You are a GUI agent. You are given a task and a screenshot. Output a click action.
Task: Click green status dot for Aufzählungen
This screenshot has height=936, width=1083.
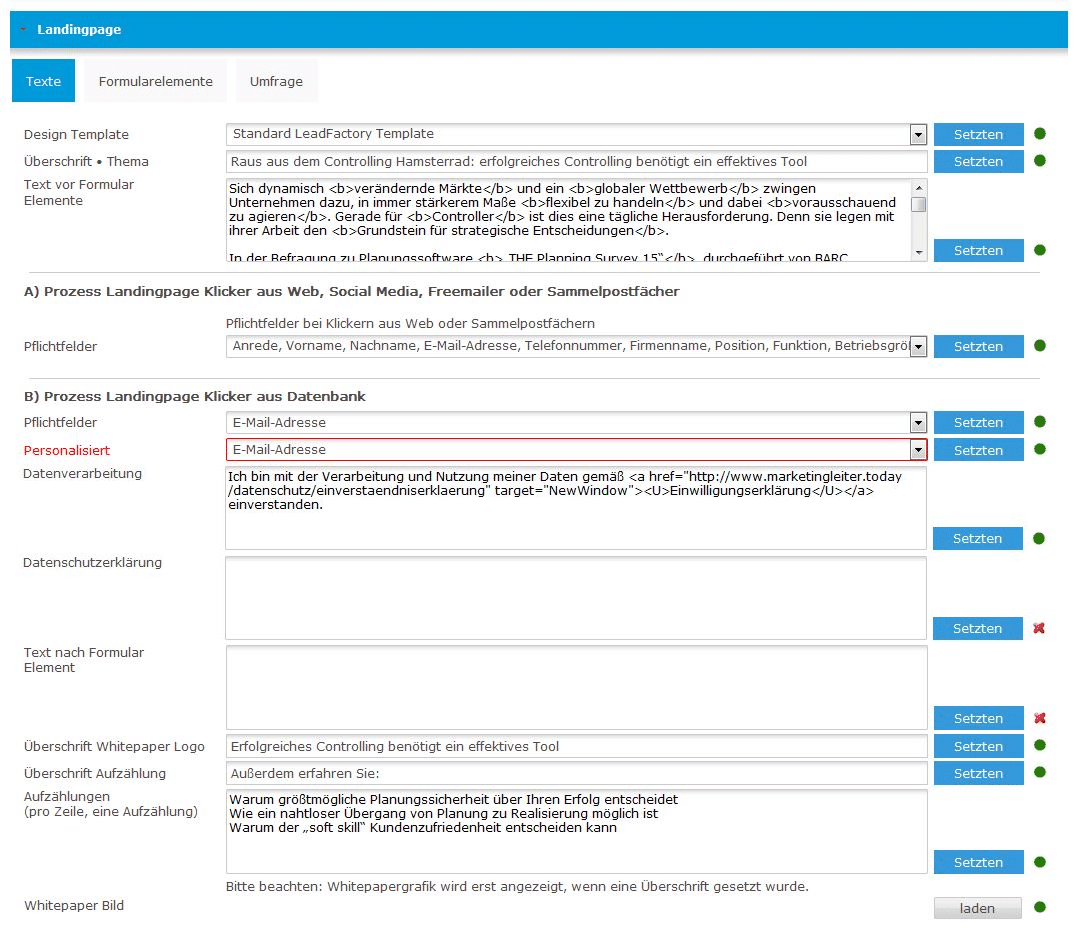coord(1039,862)
